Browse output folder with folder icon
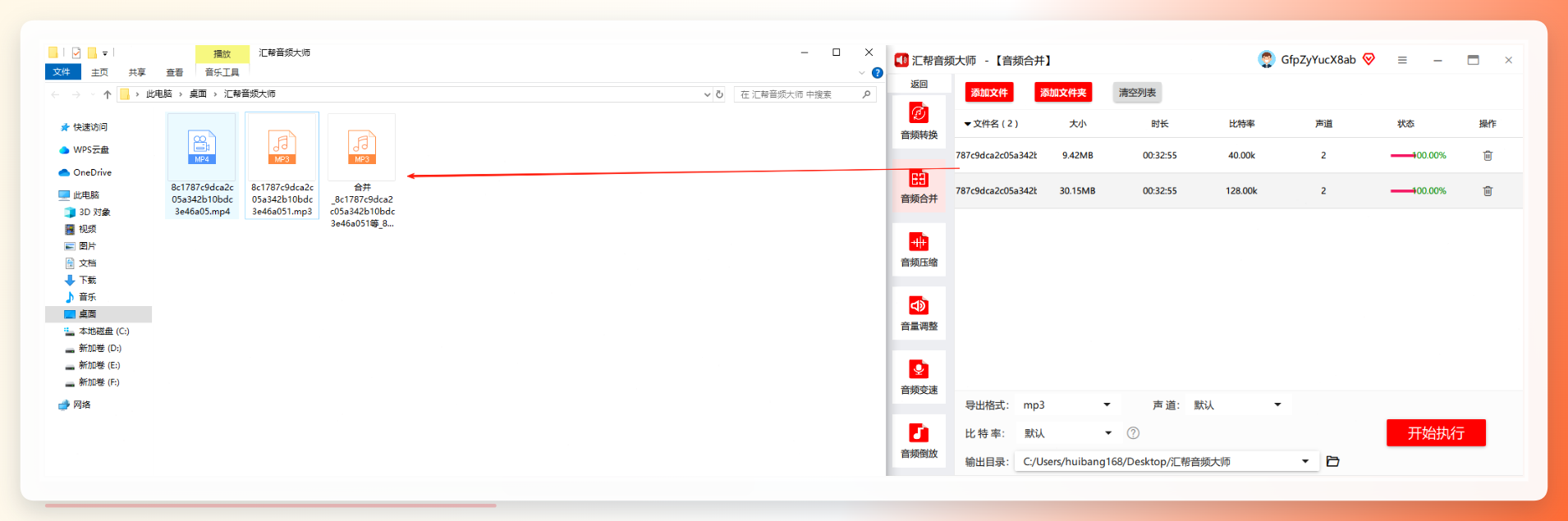The width and height of the screenshot is (1568, 521). click(x=1332, y=461)
